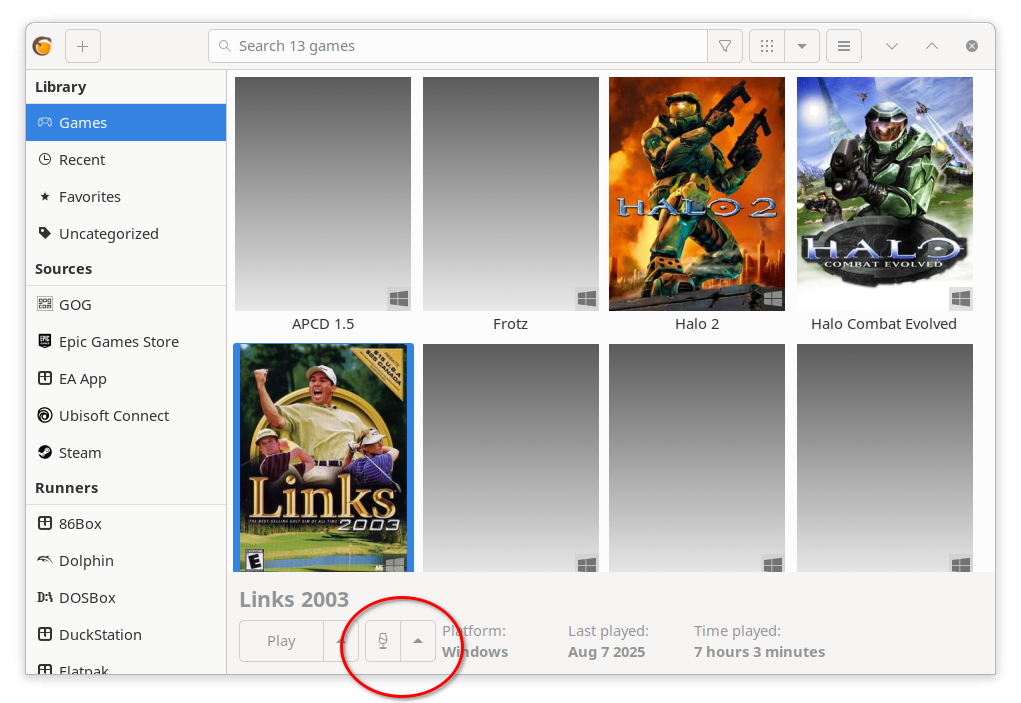Screen dimensions: 1021x703
Task: Select the APCD 1.5 game cover
Action: coord(323,194)
